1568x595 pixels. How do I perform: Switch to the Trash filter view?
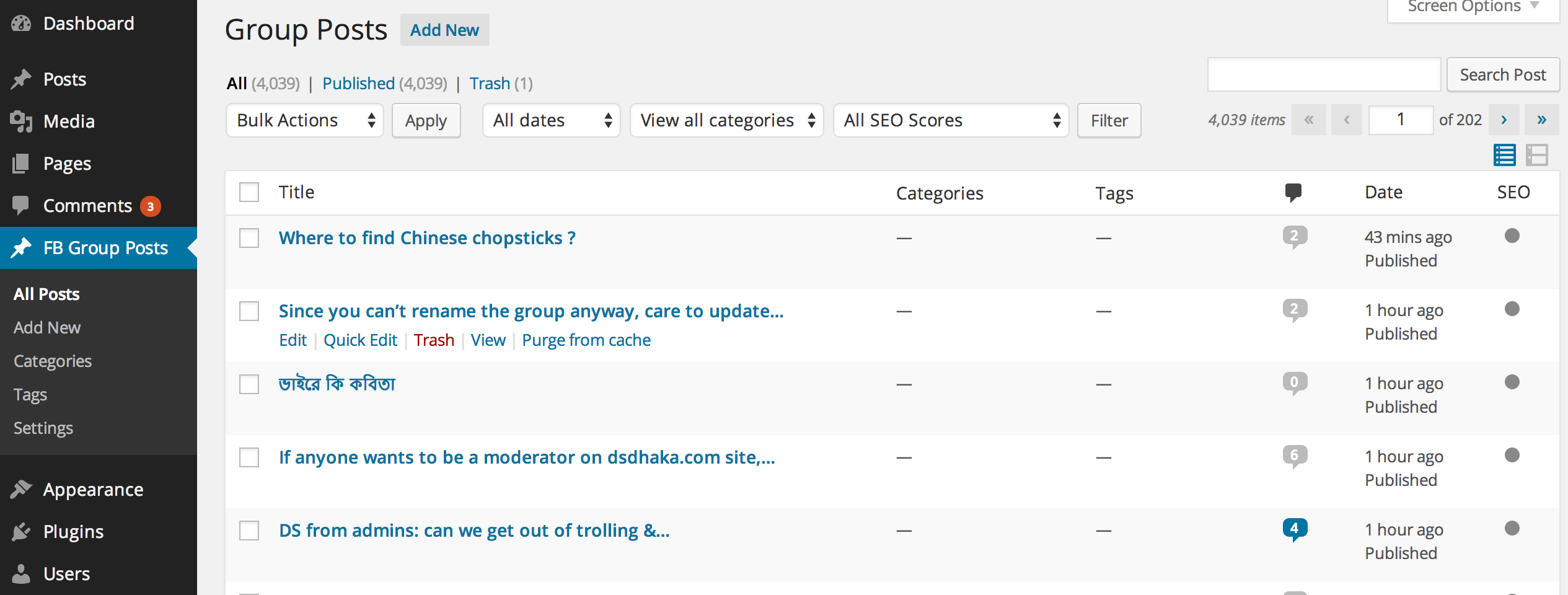490,83
